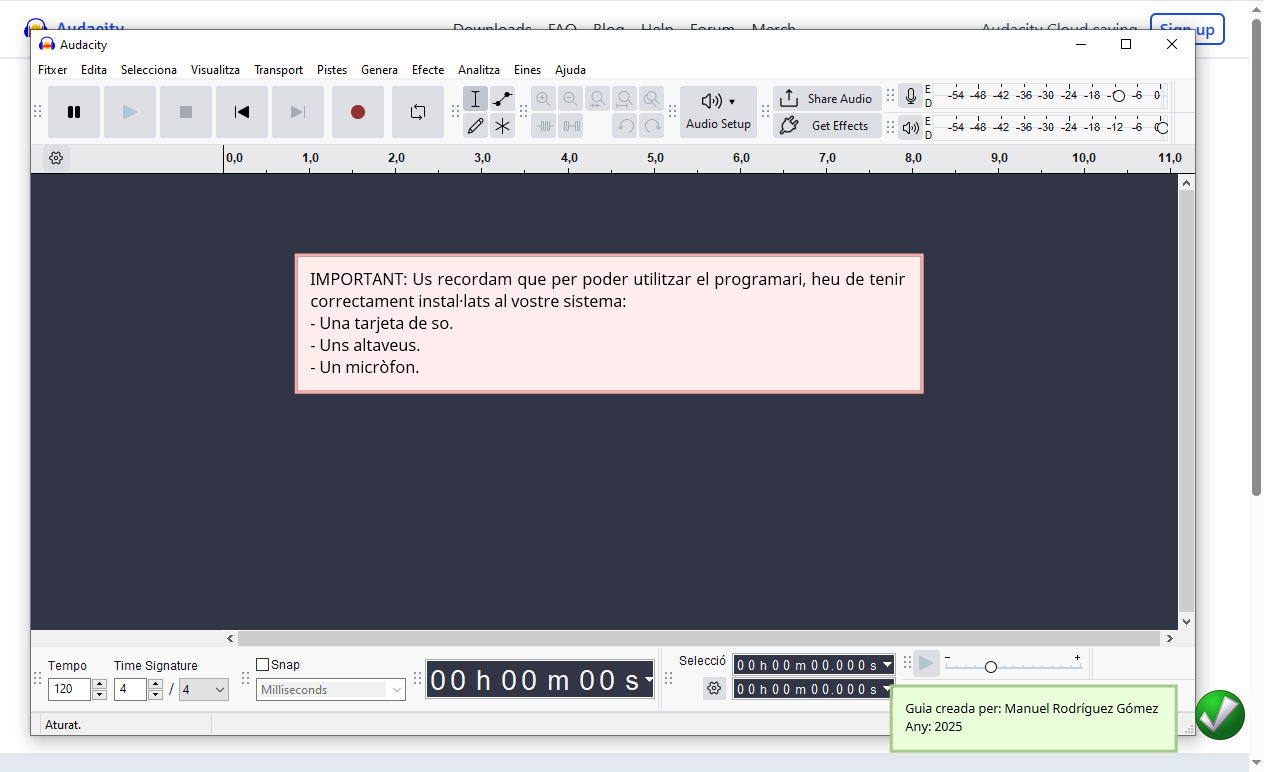The width and height of the screenshot is (1264, 772).
Task: Click the Undo arrow
Action: click(x=625, y=126)
